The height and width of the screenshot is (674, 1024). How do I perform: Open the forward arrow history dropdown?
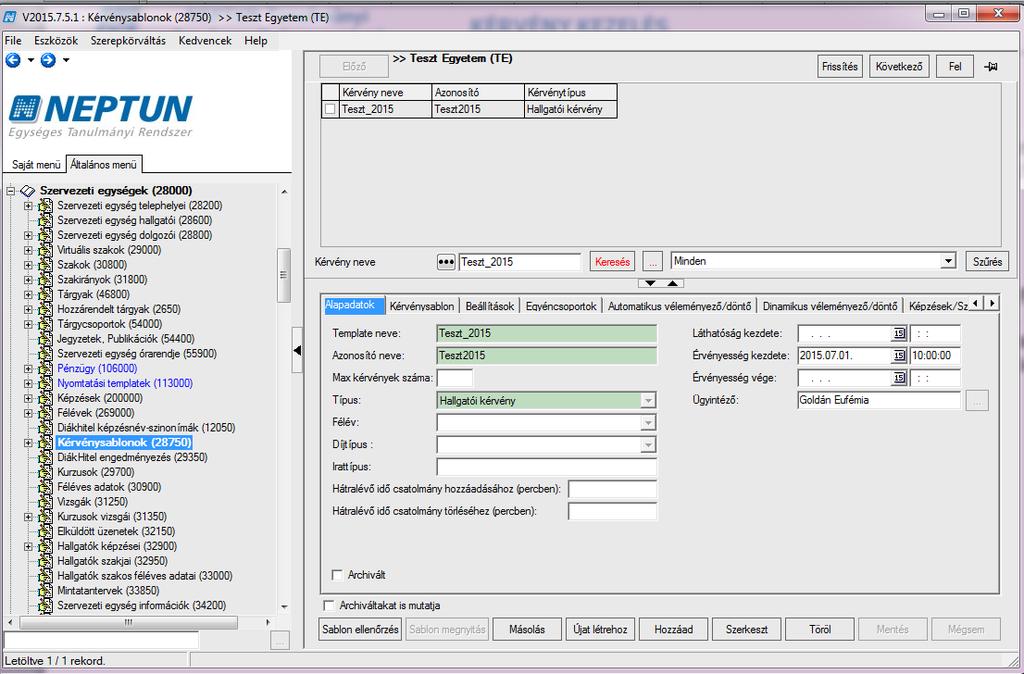coord(65,60)
